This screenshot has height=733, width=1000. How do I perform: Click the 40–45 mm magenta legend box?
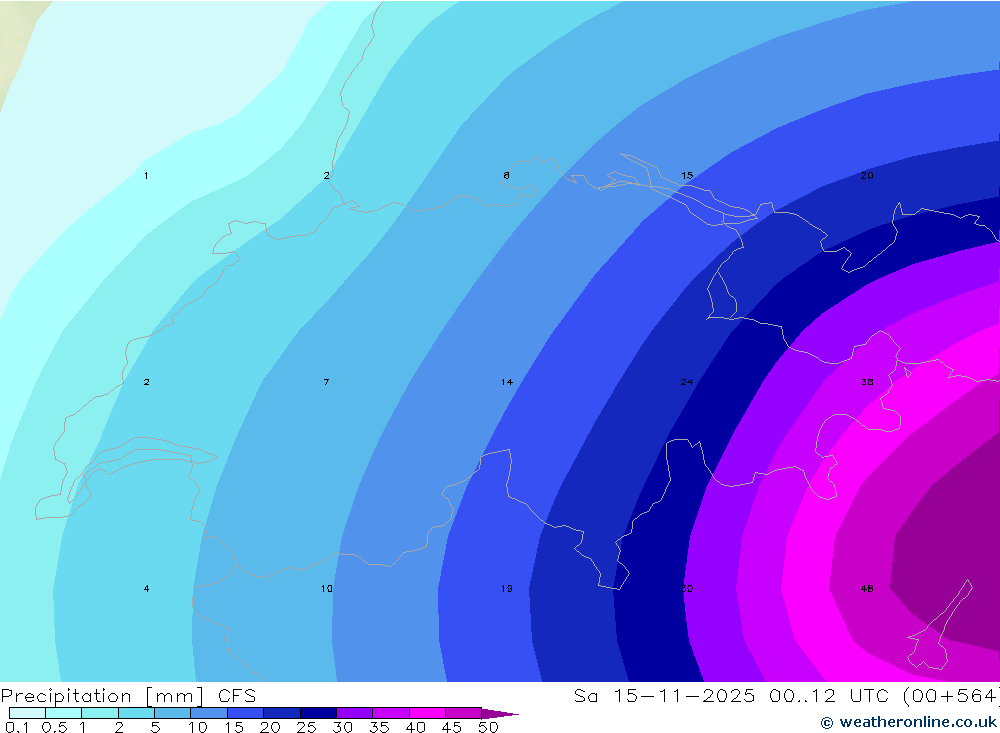tap(427, 713)
